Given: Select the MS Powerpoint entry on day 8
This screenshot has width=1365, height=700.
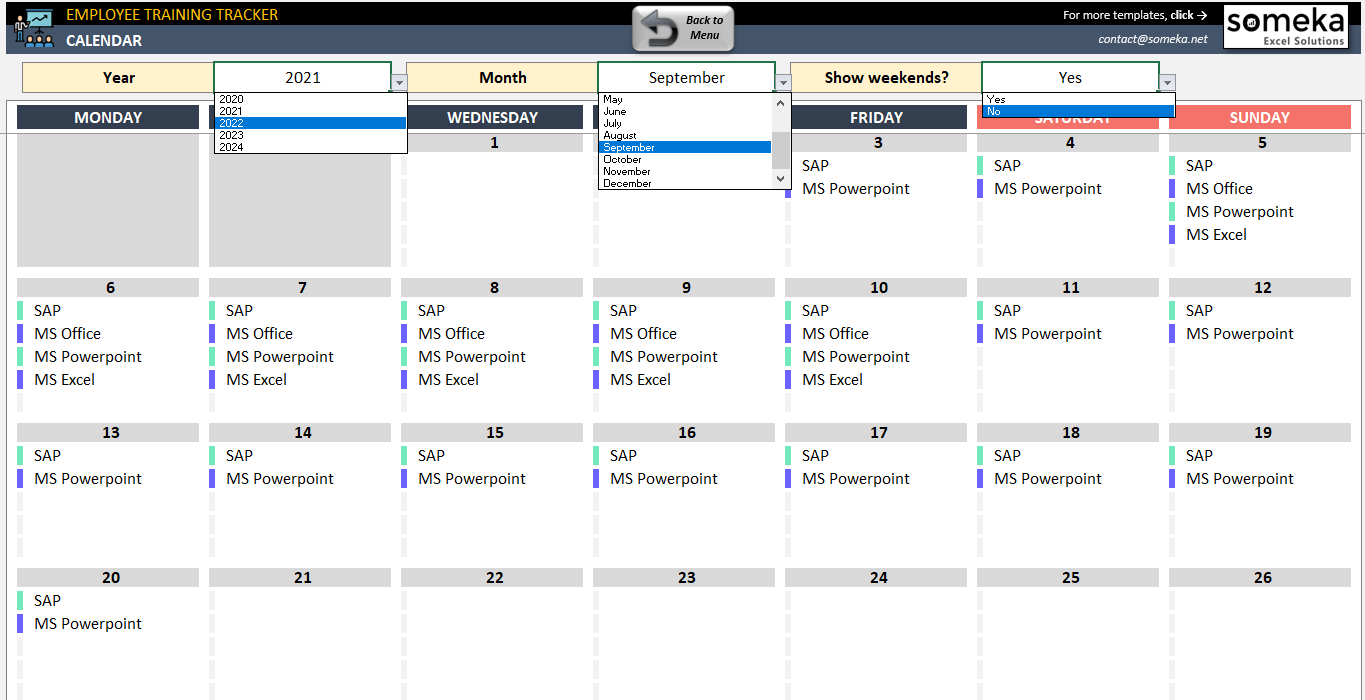Looking at the screenshot, I should tap(472, 356).
